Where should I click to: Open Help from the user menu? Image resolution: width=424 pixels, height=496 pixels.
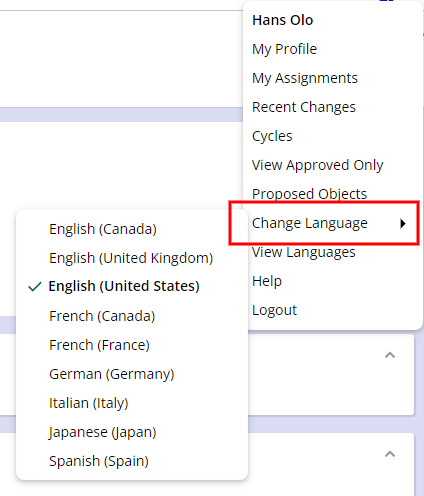click(x=267, y=281)
